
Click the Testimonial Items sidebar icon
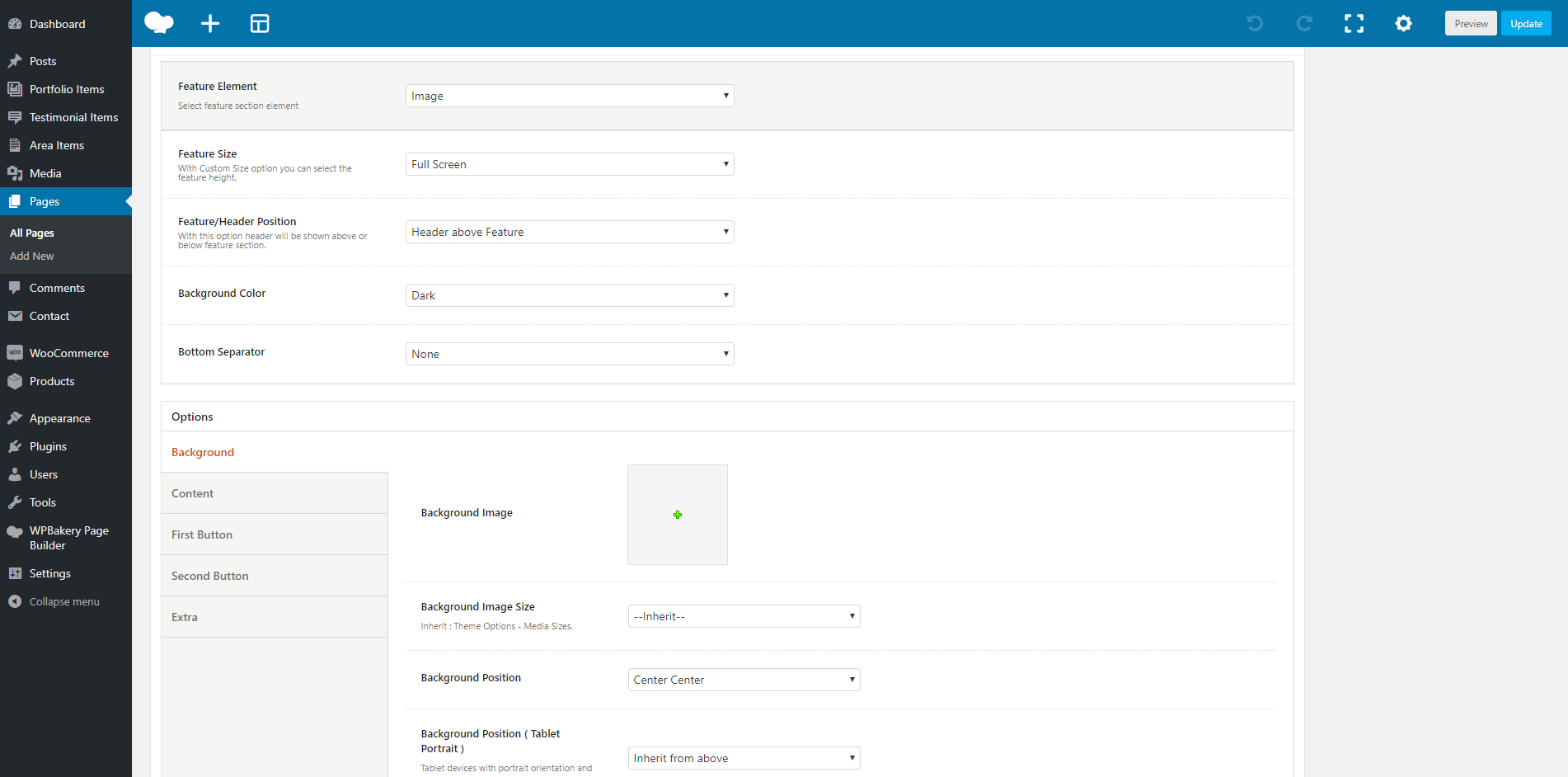click(x=15, y=117)
